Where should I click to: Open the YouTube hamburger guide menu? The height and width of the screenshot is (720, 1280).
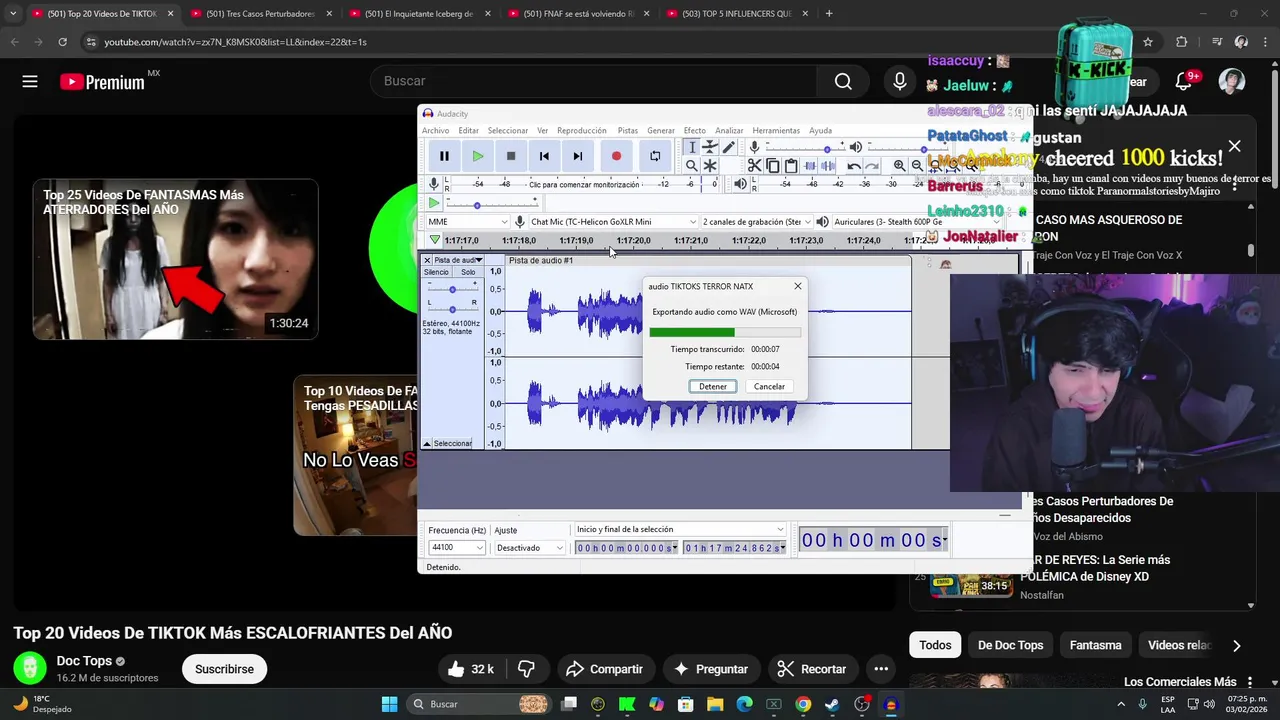click(30, 82)
